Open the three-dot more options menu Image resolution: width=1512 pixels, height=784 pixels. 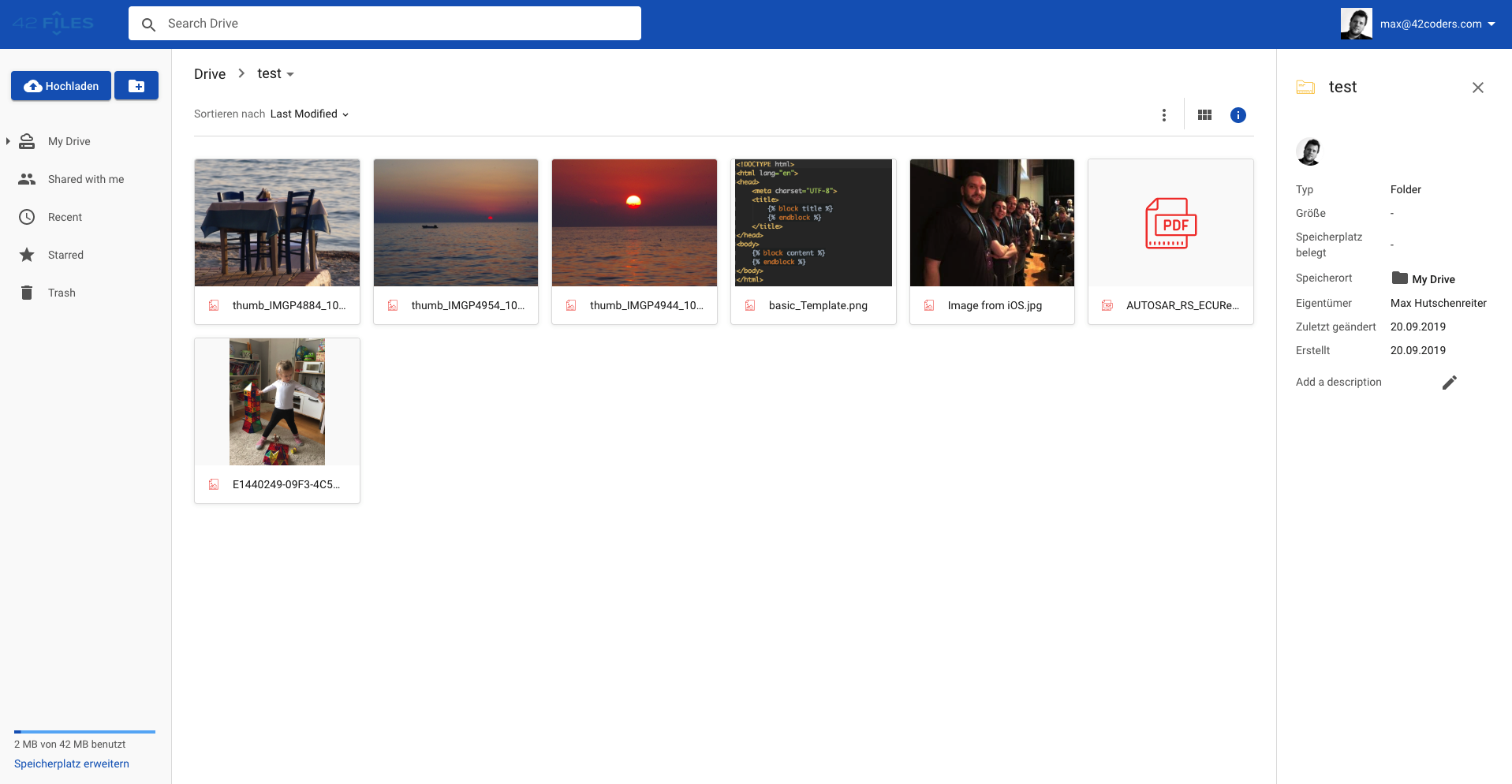(1164, 115)
